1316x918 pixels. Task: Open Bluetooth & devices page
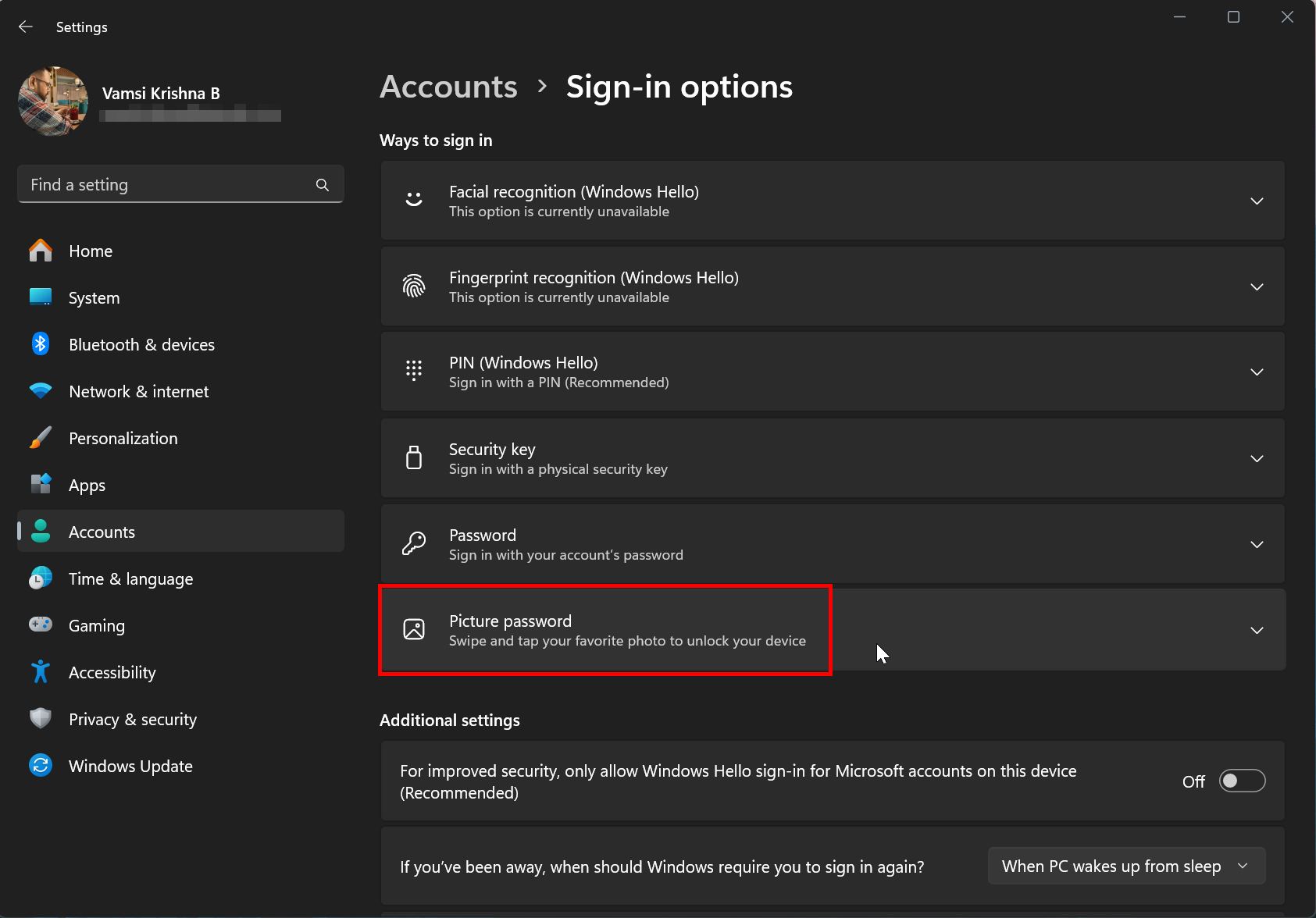[x=180, y=344]
